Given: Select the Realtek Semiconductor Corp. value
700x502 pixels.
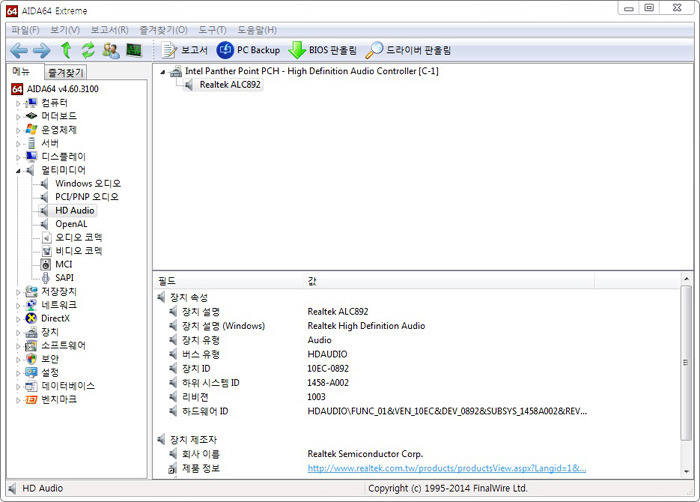Looking at the screenshot, I should (365, 454).
